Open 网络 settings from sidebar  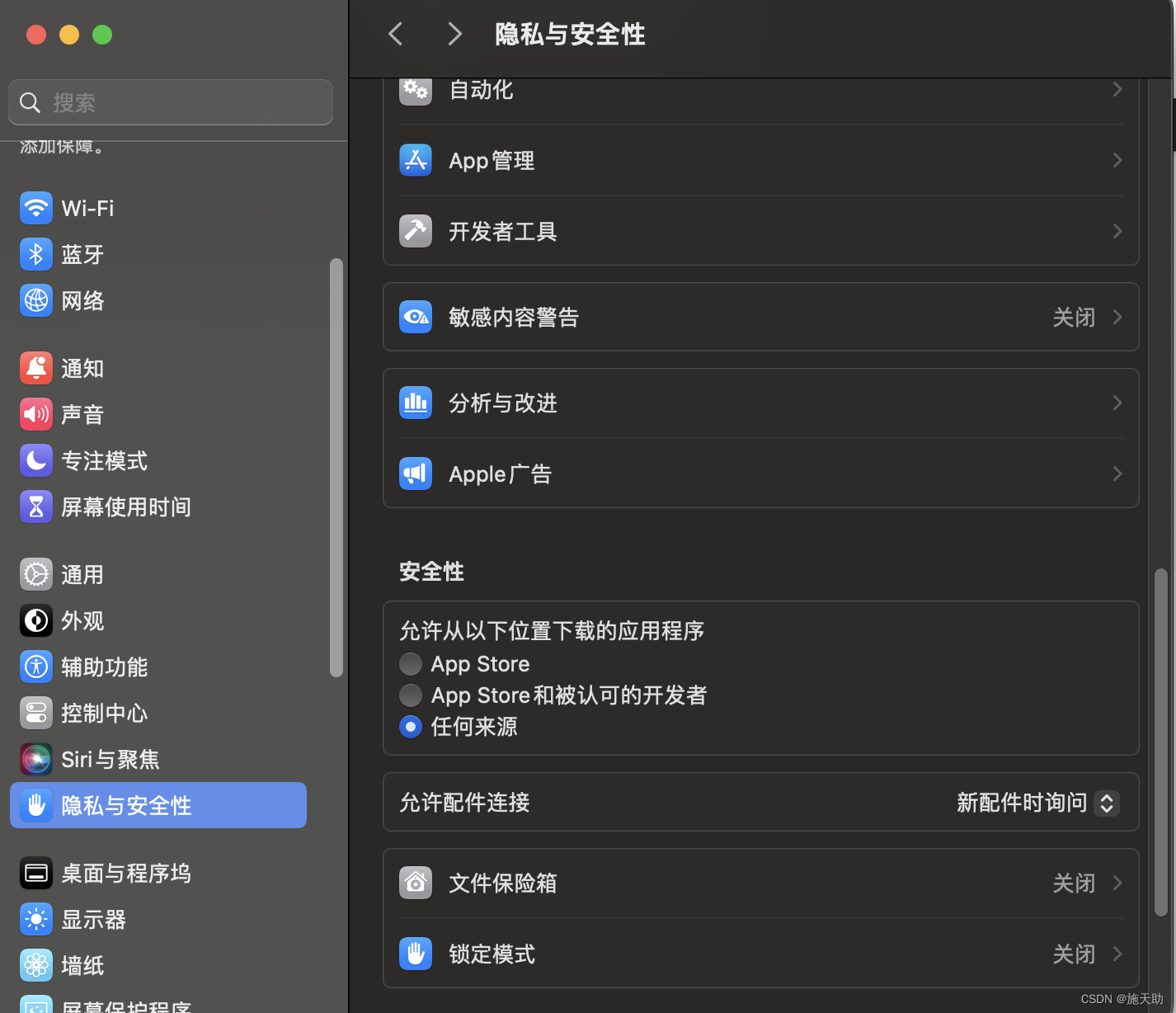click(36, 300)
